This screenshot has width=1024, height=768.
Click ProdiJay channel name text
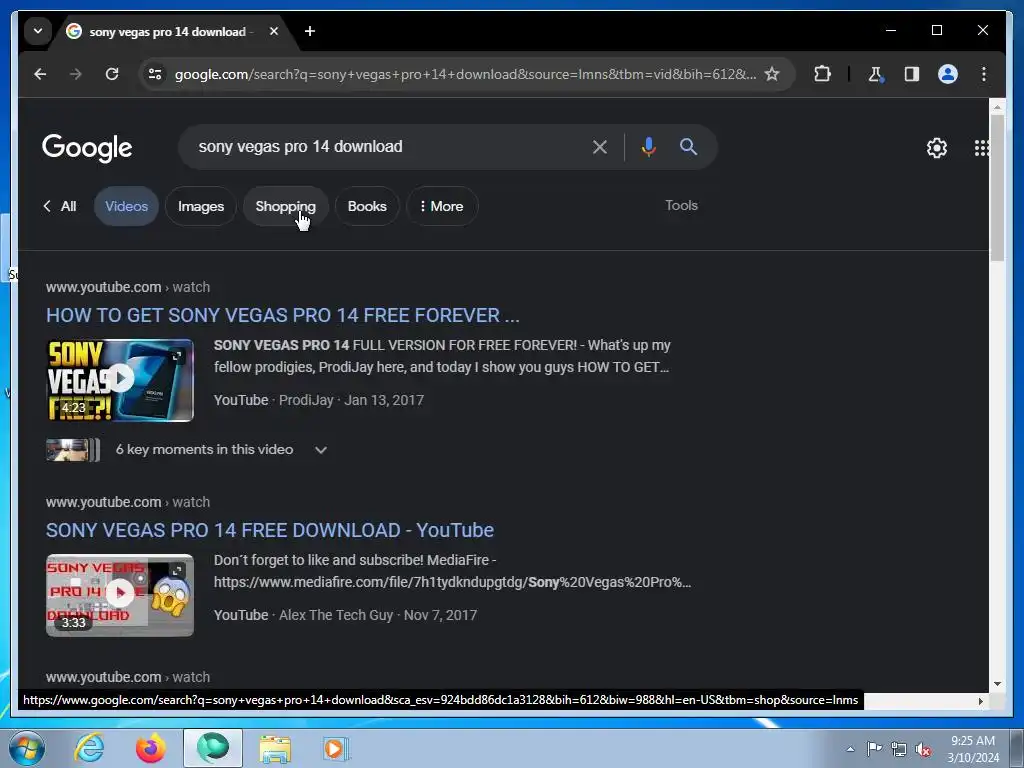(306, 400)
